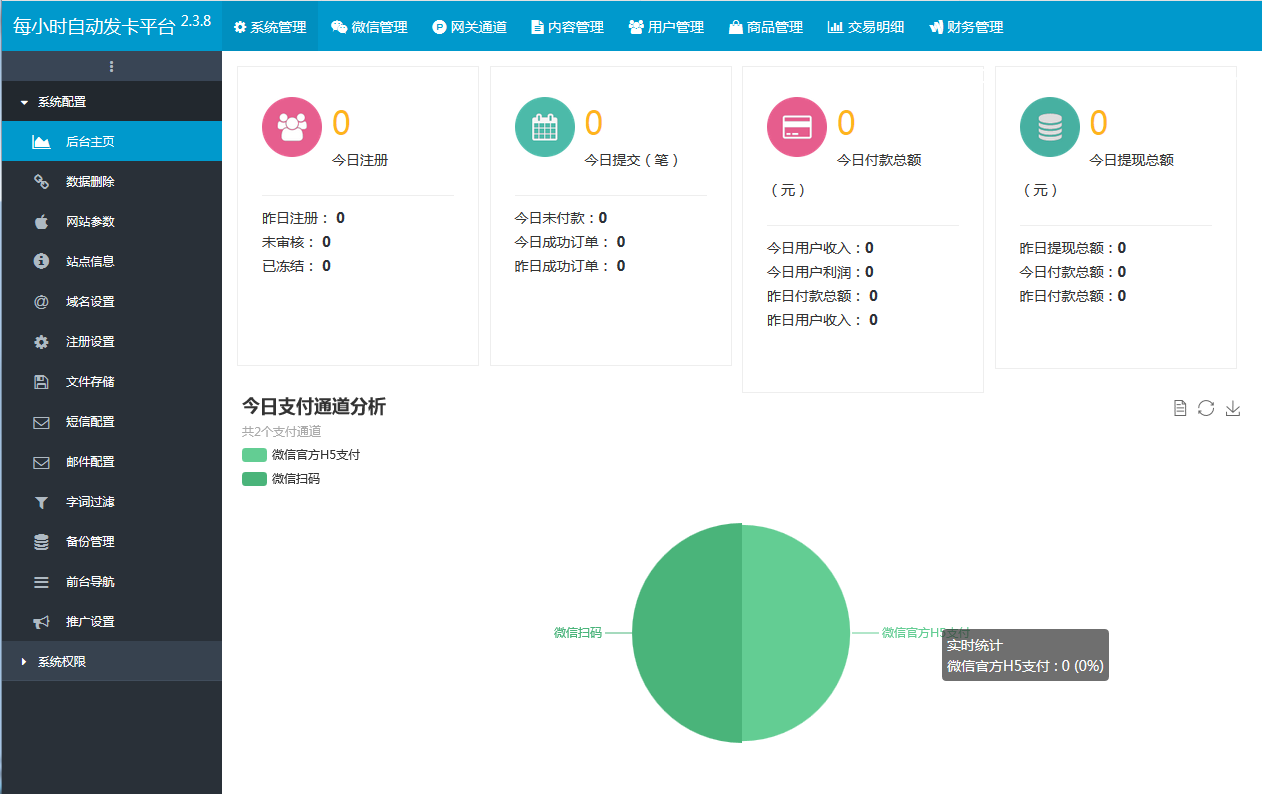This screenshot has width=1262, height=794.
Task: Click the @ icon for 域名设置
Action: click(x=39, y=301)
